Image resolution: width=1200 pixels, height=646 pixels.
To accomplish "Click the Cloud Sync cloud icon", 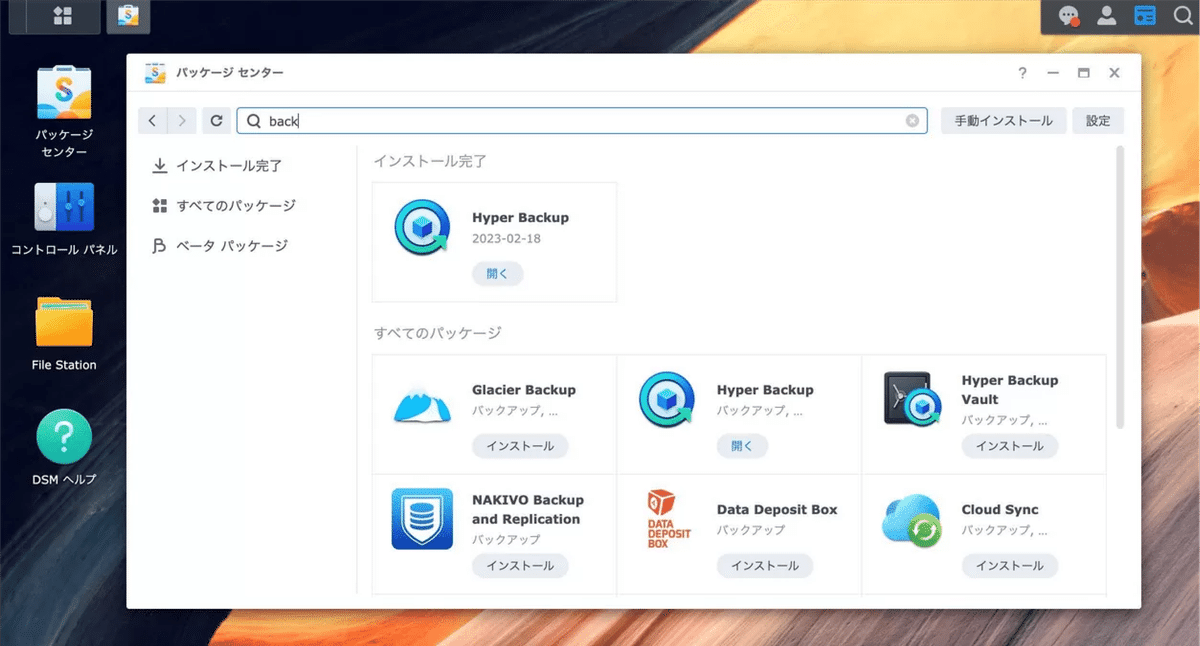I will tap(912, 520).
